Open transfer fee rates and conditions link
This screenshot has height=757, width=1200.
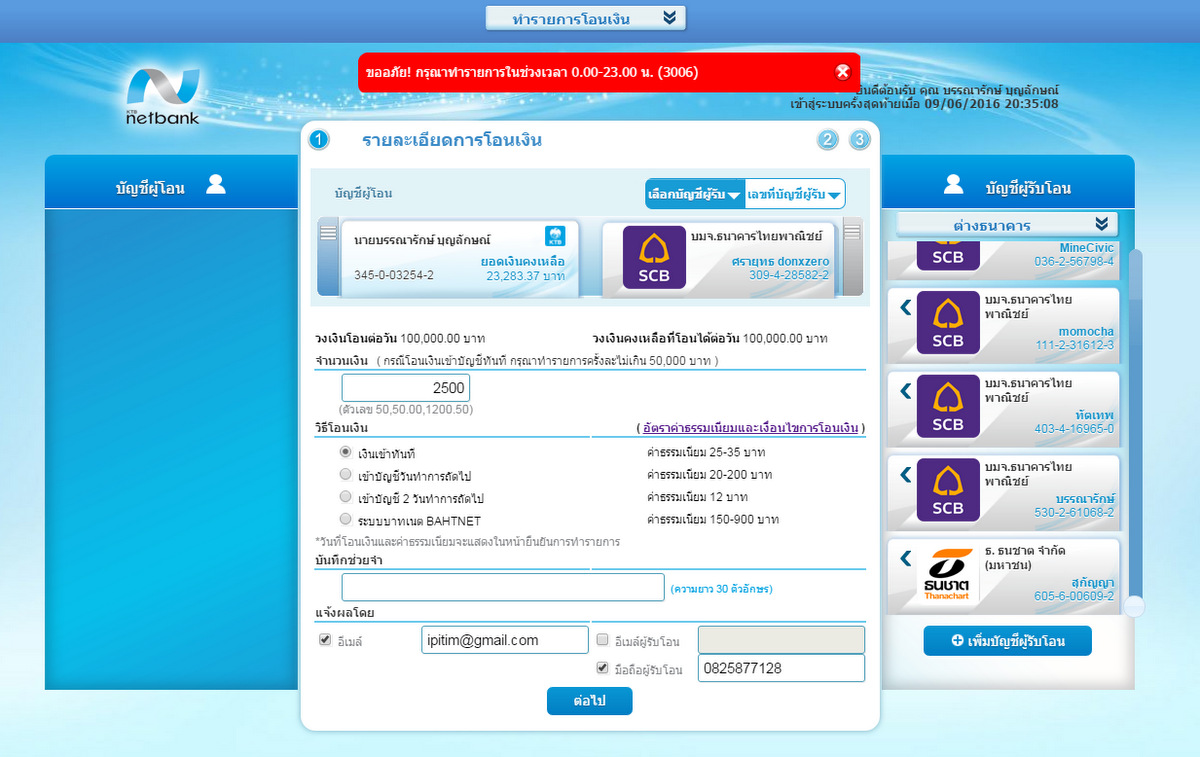click(x=750, y=428)
